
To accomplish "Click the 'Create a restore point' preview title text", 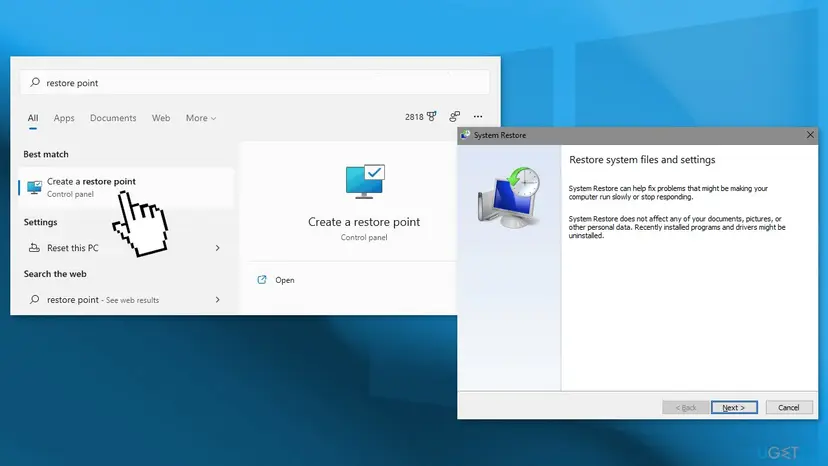I will (x=364, y=222).
